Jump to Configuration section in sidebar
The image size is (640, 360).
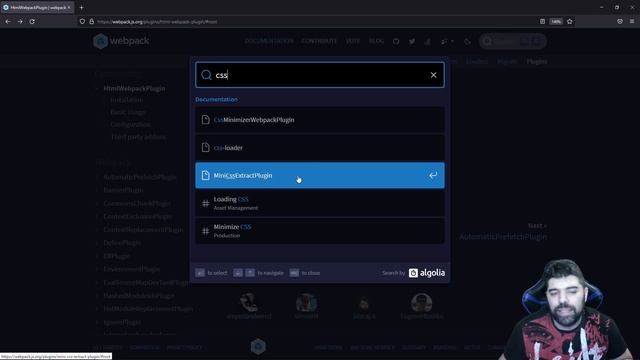click(x=130, y=124)
